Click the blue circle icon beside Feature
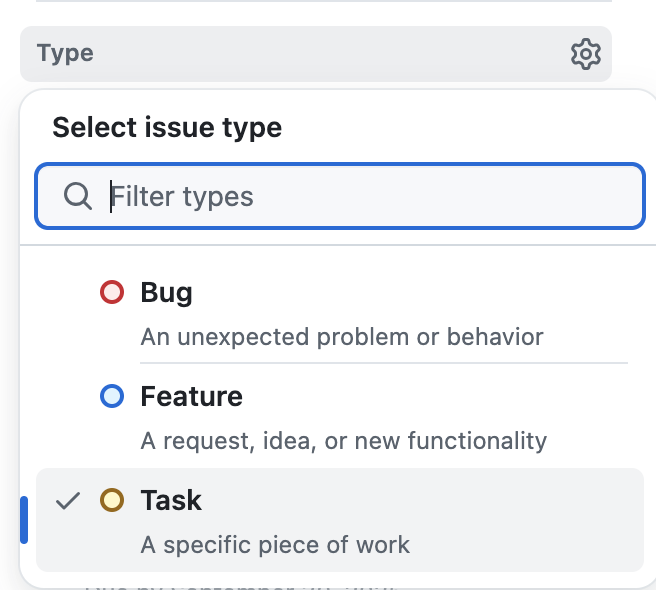Image resolution: width=656 pixels, height=590 pixels. tap(112, 397)
